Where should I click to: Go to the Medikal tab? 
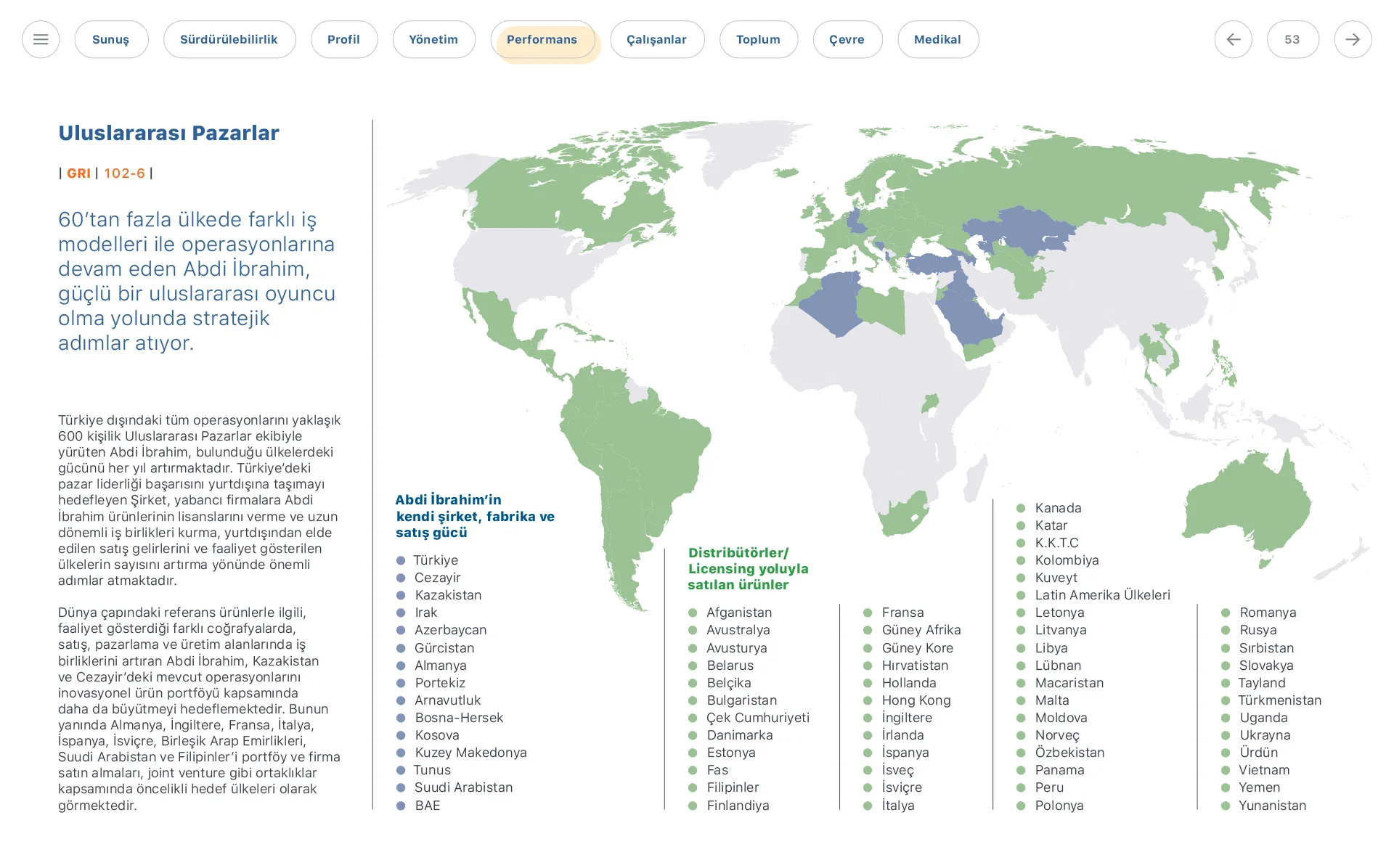click(x=938, y=39)
